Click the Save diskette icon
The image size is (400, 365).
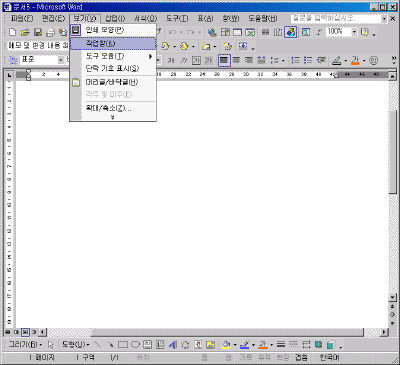tap(38, 32)
